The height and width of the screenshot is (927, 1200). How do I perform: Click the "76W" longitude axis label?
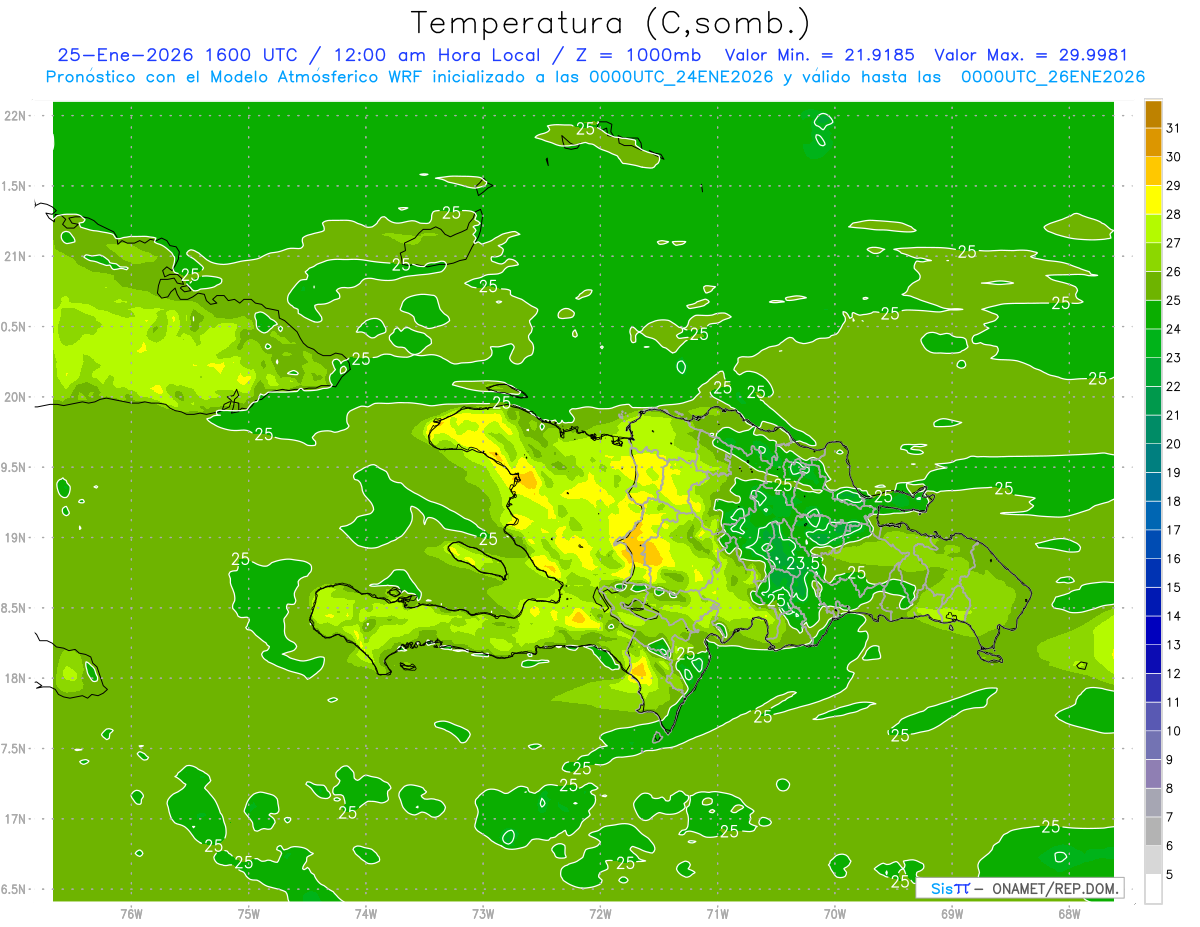pos(131,914)
